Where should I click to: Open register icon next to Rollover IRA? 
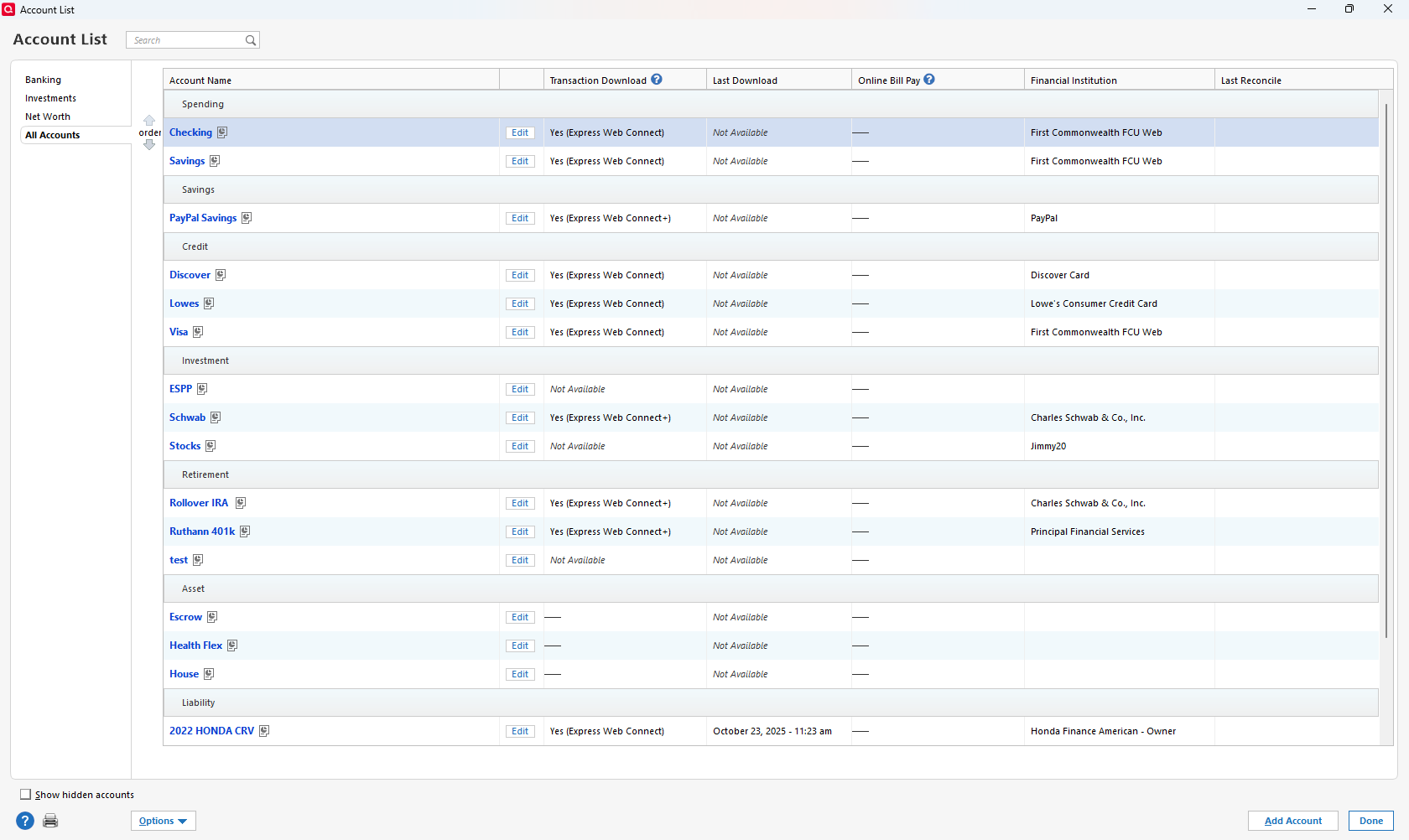click(241, 503)
